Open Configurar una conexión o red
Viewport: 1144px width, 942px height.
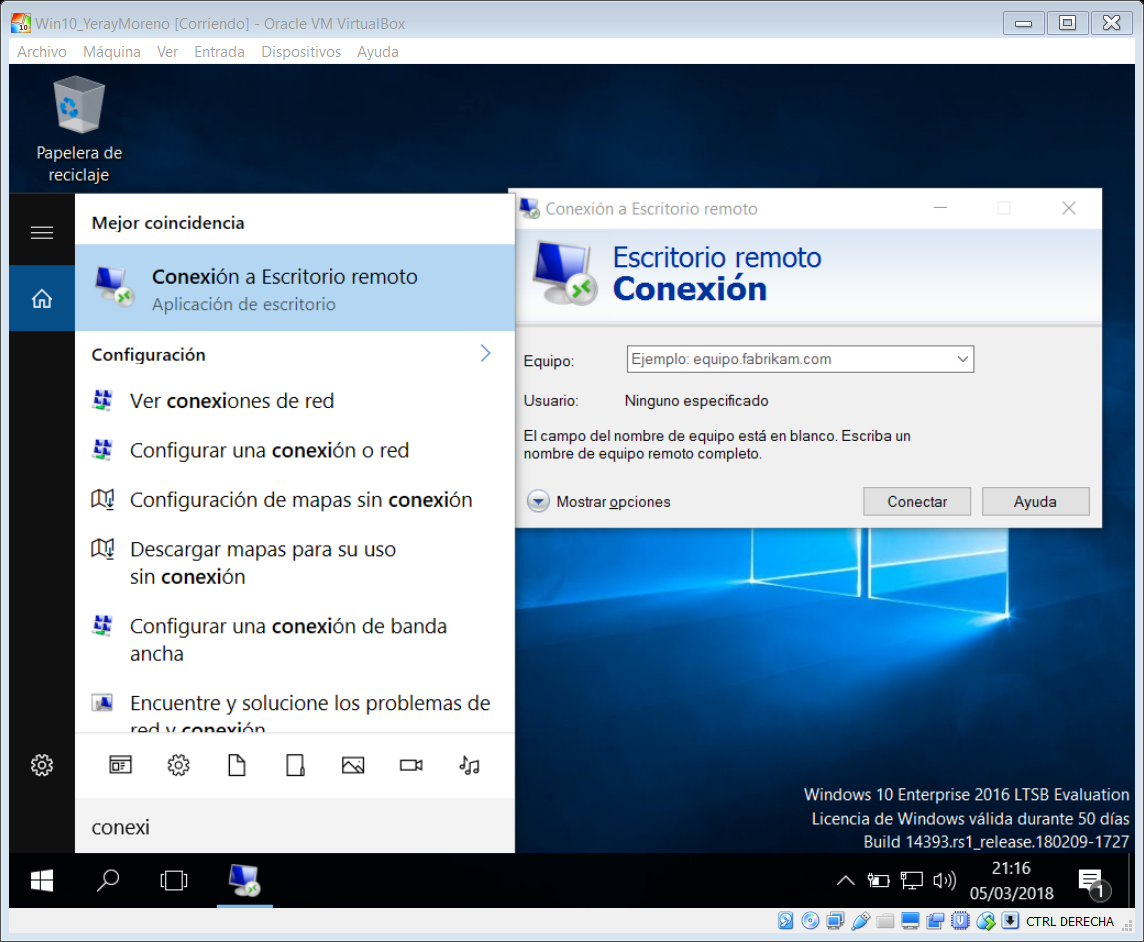pos(295,450)
